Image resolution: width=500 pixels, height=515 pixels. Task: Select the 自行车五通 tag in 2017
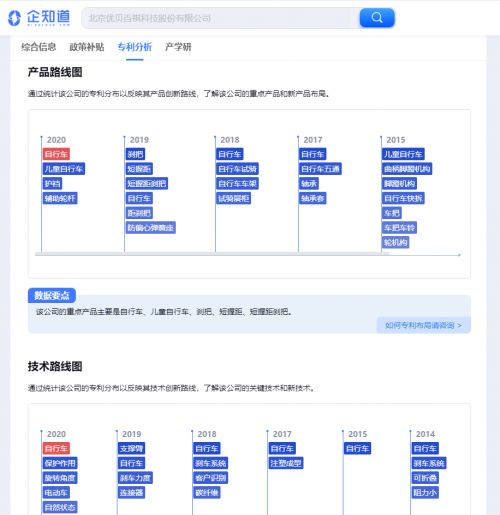pyautogui.click(x=320, y=169)
